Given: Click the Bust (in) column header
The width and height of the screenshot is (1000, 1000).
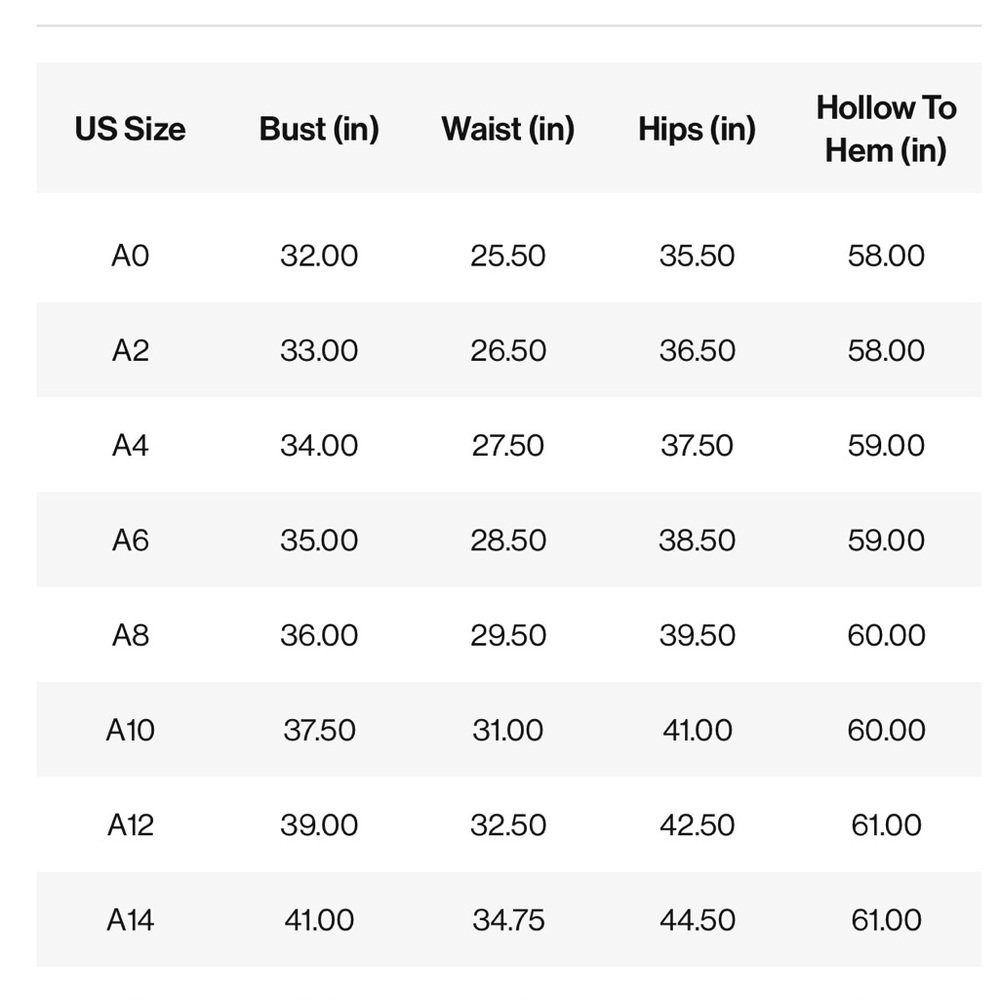Looking at the screenshot, I should pos(319,129).
